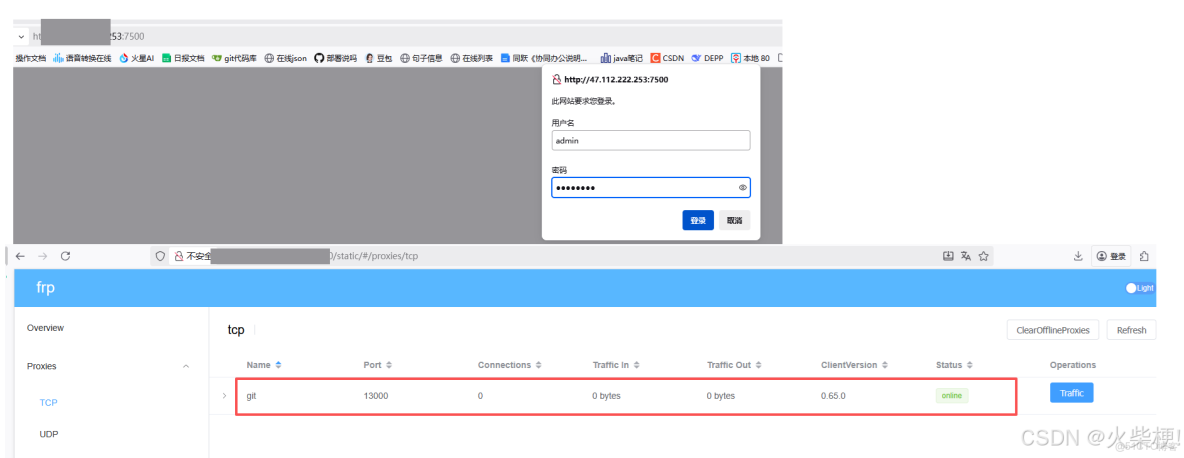Sort table by Traffic In column
1184x458 pixels.
tap(616, 365)
